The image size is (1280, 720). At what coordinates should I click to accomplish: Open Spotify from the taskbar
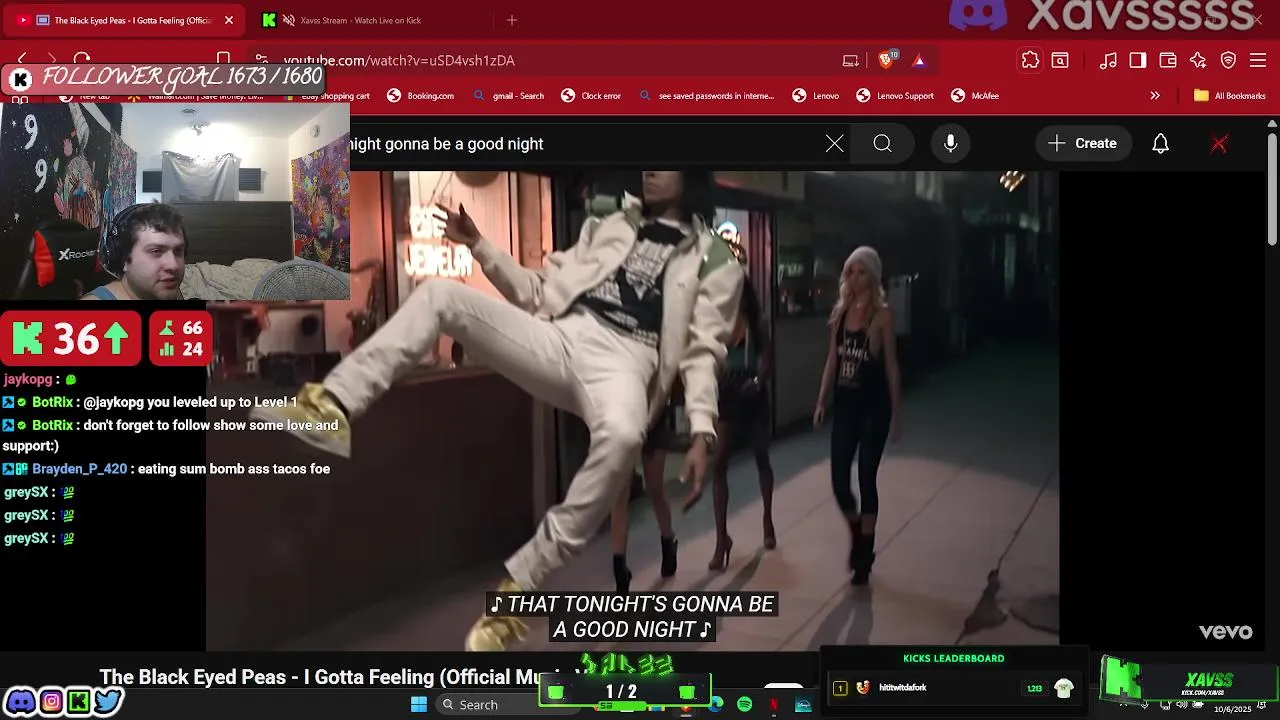click(x=744, y=705)
